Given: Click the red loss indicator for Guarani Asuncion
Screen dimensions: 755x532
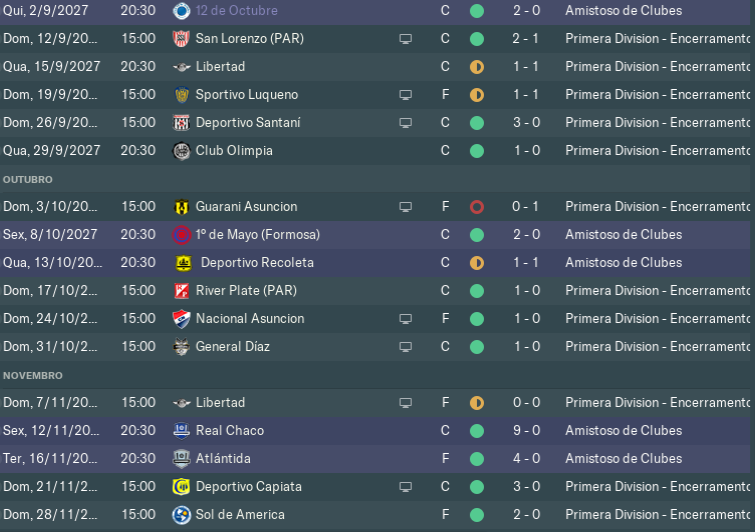Looking at the screenshot, I should click(x=477, y=207).
